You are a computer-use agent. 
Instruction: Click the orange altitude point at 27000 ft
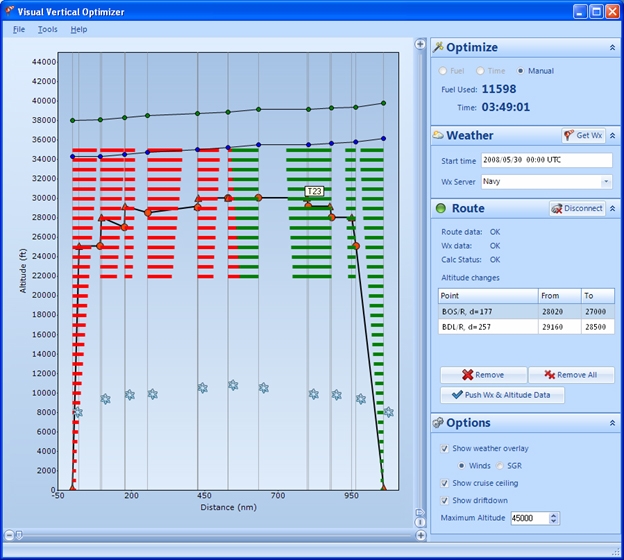click(x=124, y=227)
